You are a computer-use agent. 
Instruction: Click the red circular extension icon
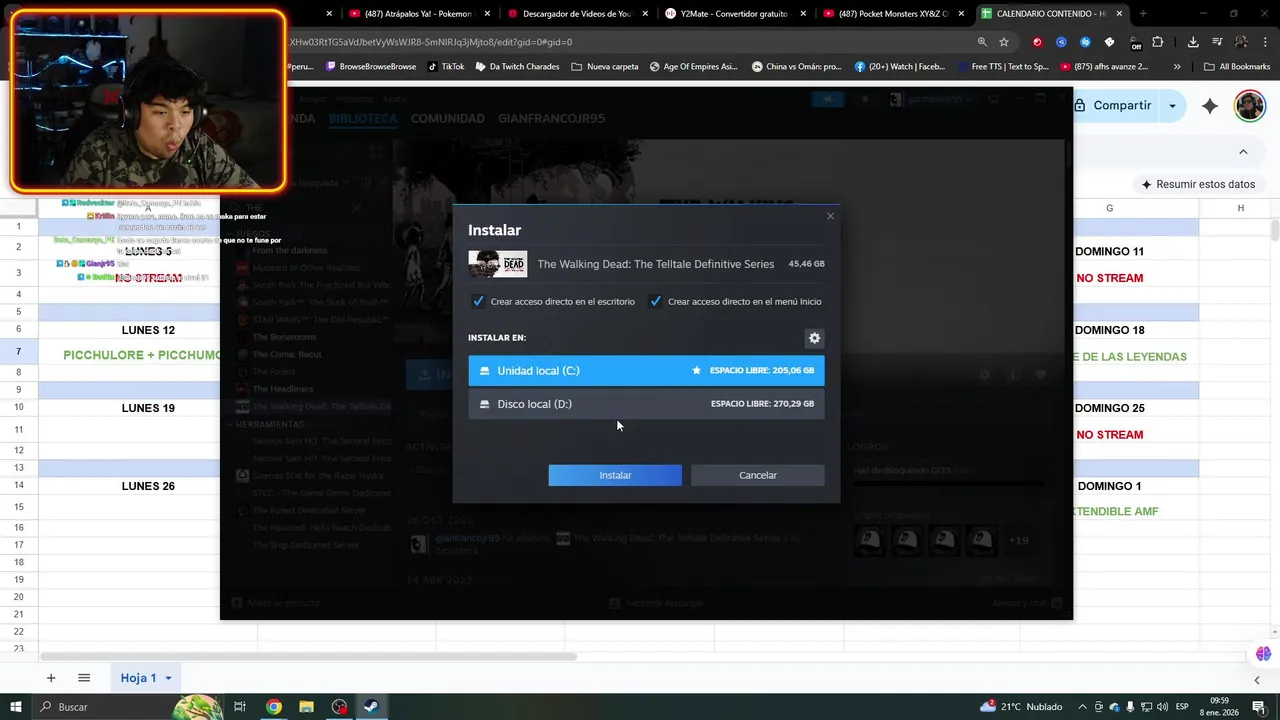click(1037, 42)
